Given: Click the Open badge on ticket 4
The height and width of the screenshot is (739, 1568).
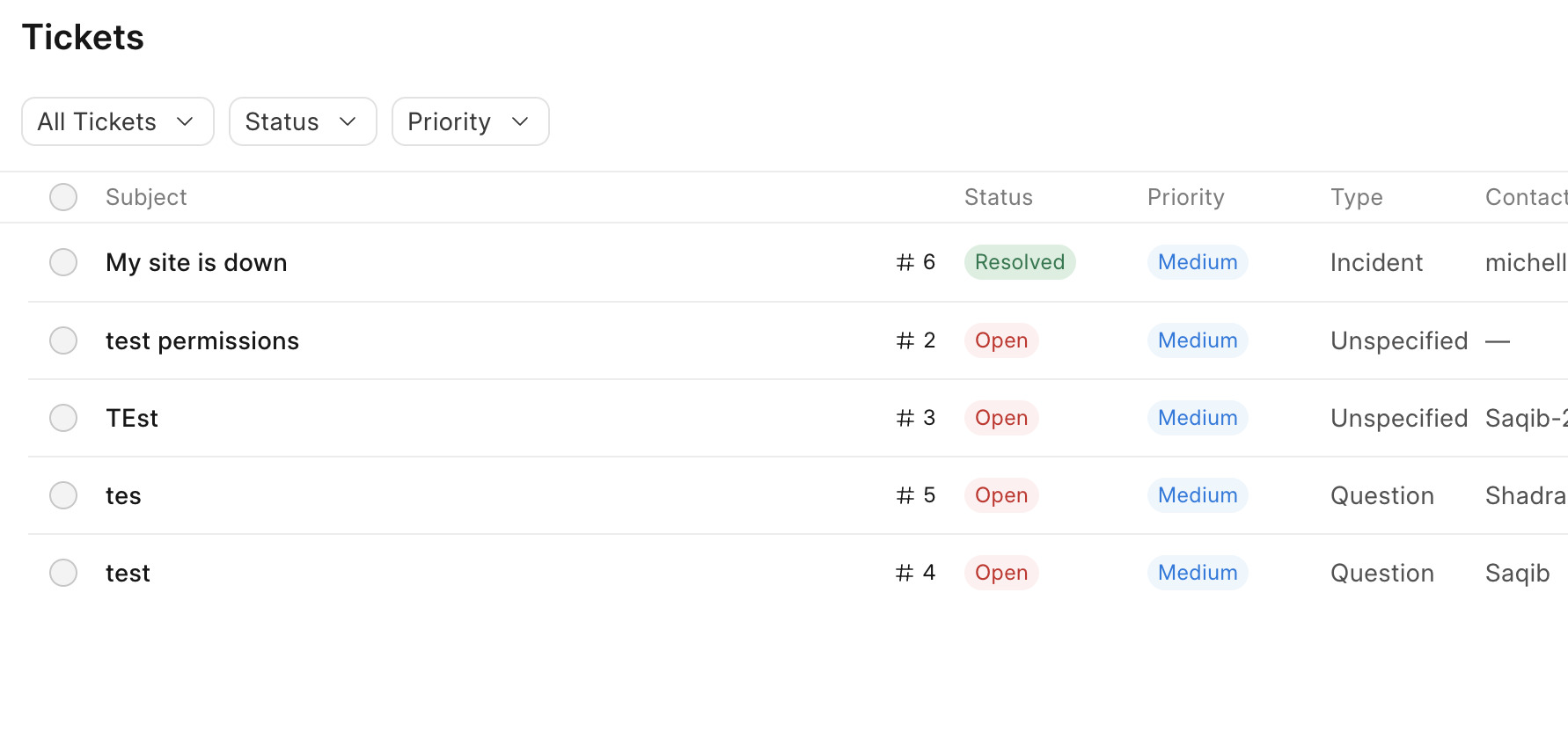Looking at the screenshot, I should click(x=1000, y=573).
